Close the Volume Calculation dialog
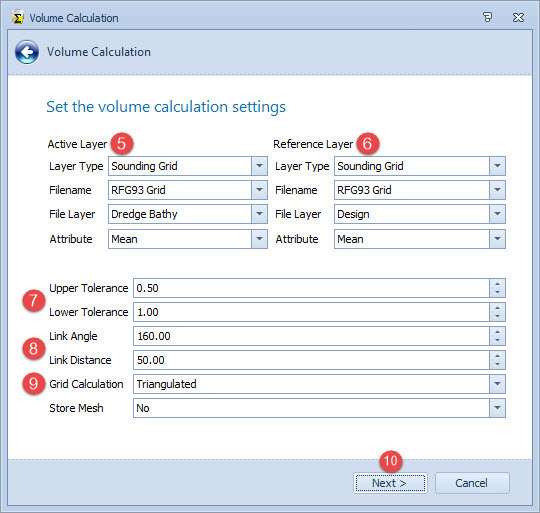Image resolution: width=540 pixels, height=513 pixels. click(518, 17)
